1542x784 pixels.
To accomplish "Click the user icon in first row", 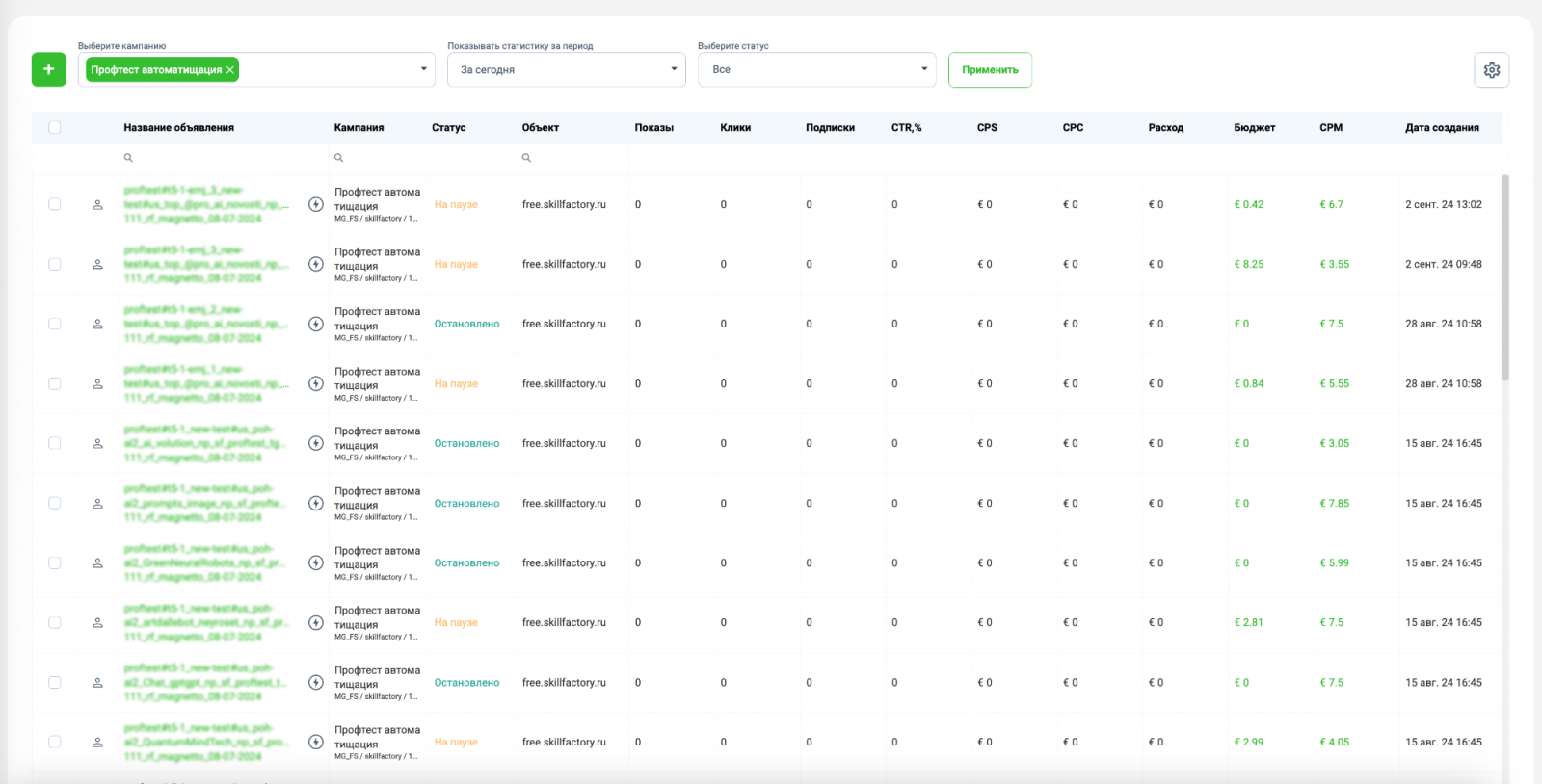I will coord(97,204).
